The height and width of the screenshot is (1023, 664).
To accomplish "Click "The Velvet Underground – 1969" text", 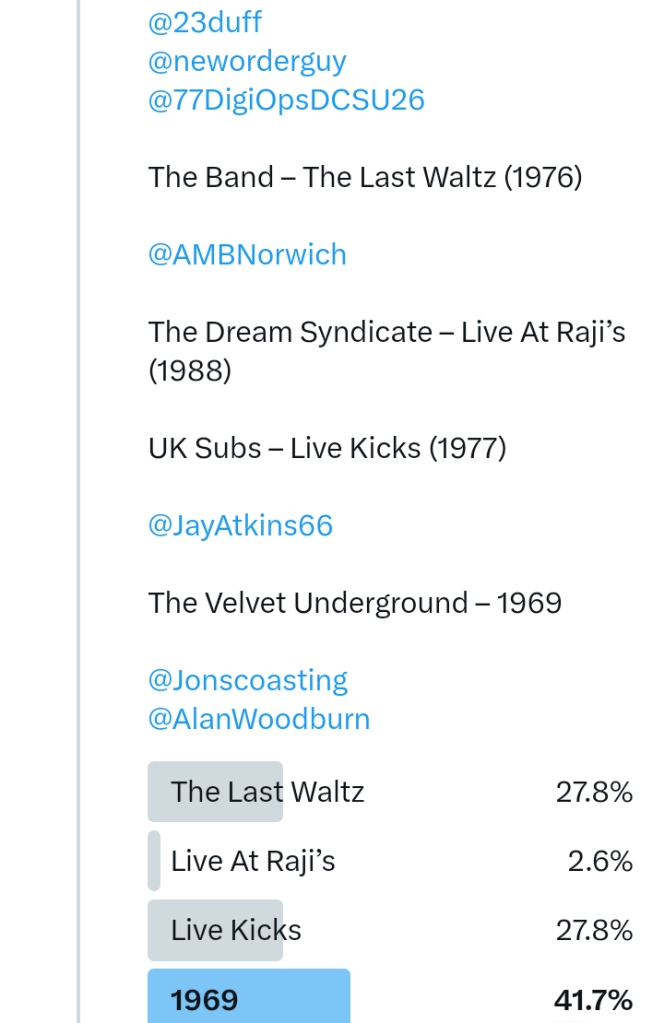I will tap(355, 603).
